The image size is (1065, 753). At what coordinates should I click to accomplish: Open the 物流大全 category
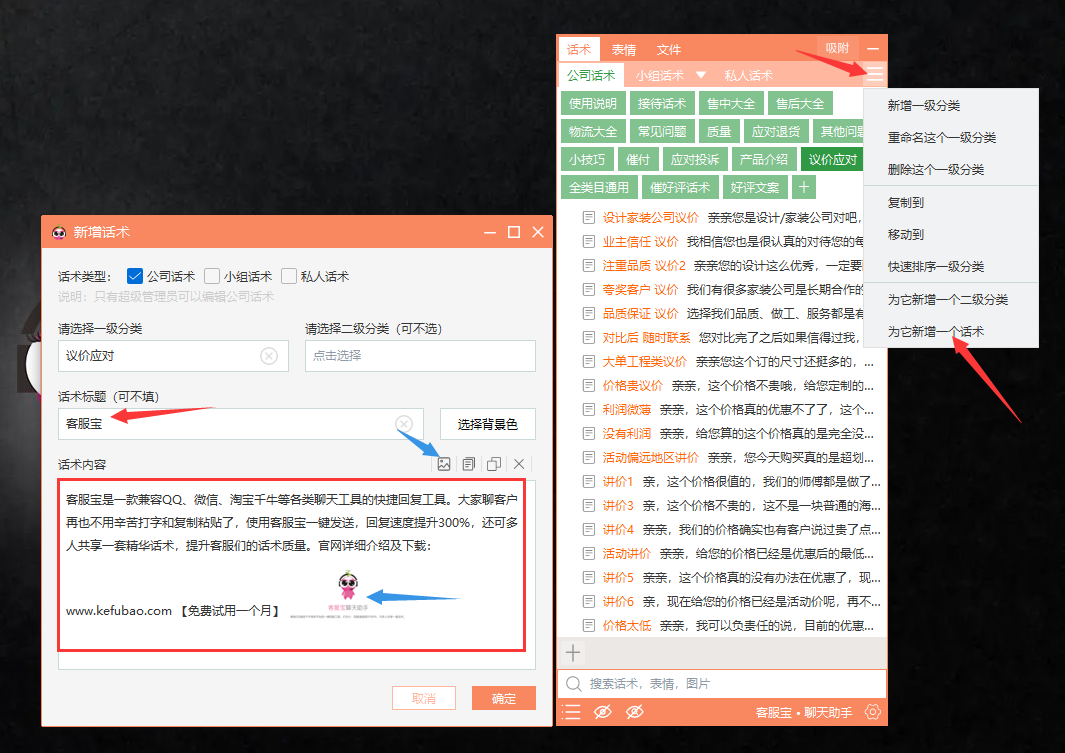coord(593,131)
